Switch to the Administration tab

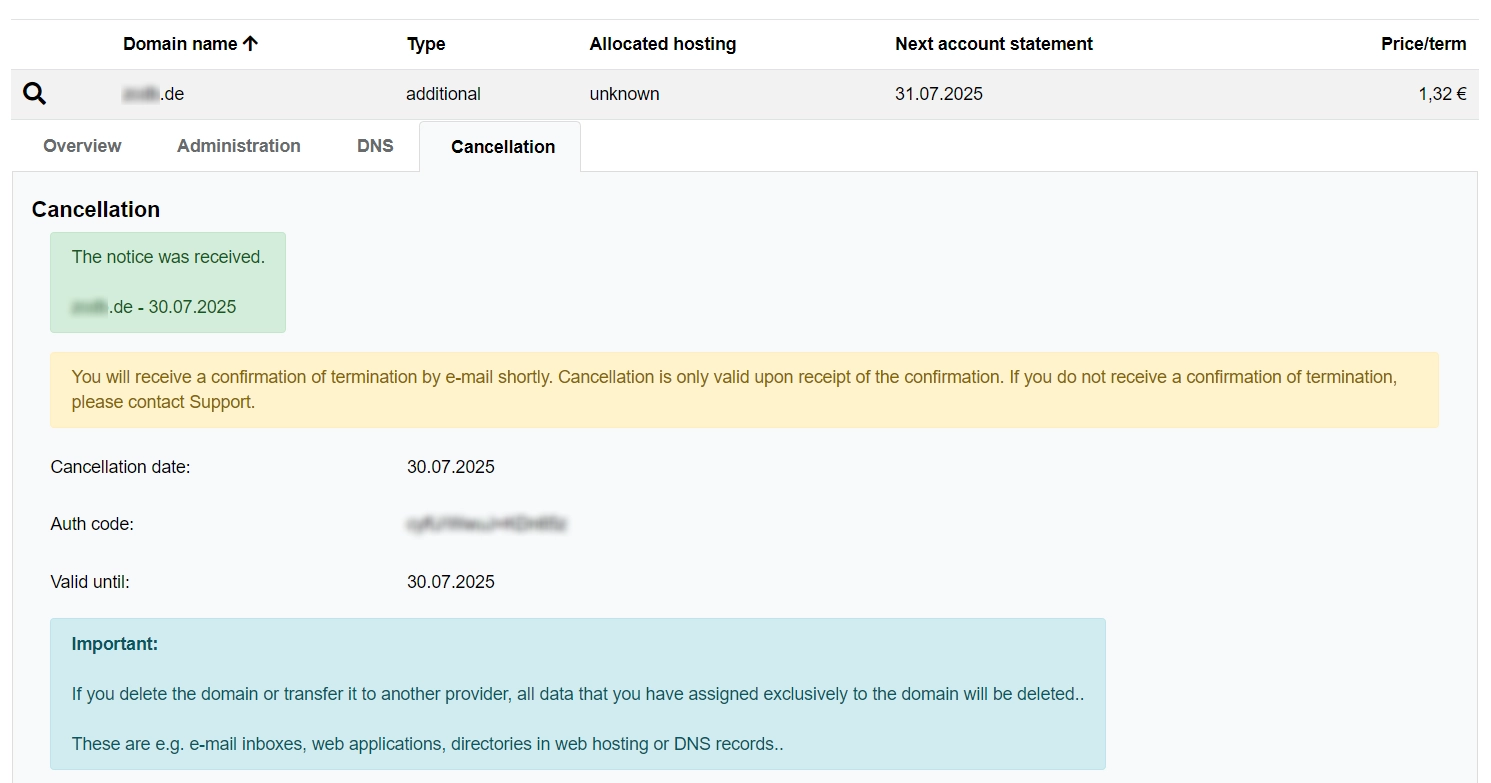coord(238,146)
